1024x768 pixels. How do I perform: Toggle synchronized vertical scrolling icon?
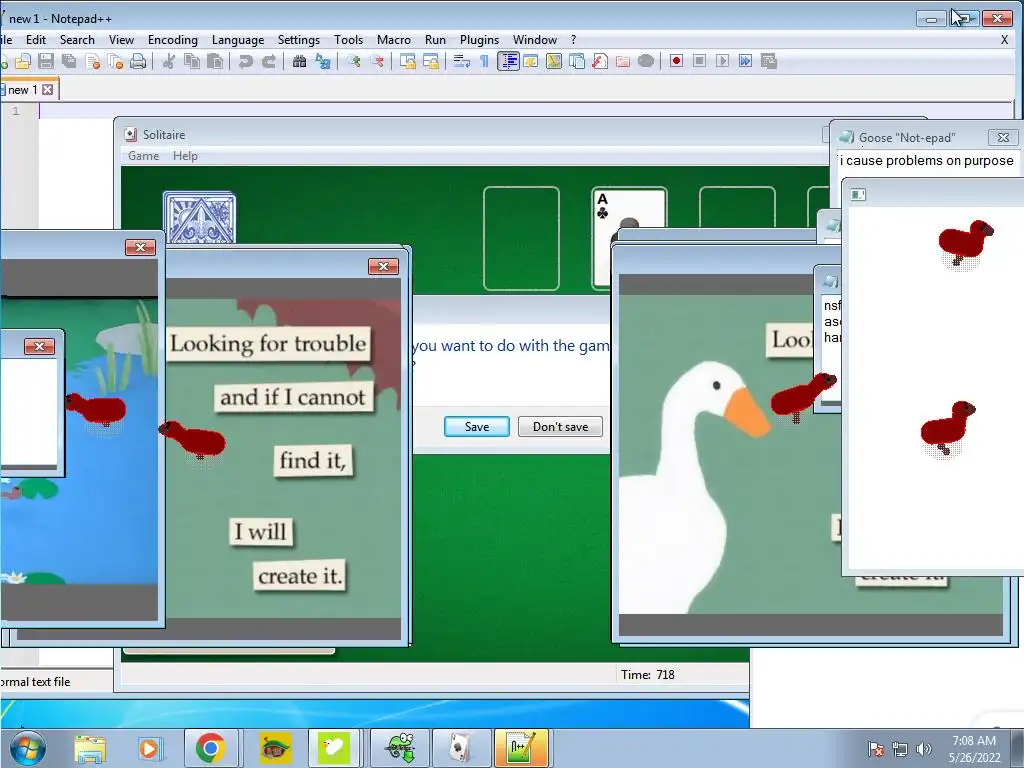tap(408, 61)
